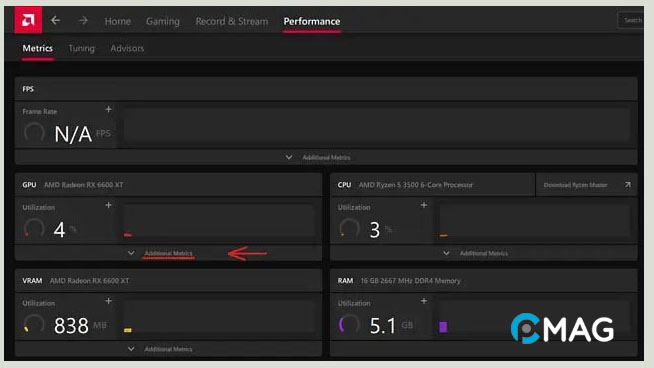Click the CPU Utilization label

coord(354,207)
